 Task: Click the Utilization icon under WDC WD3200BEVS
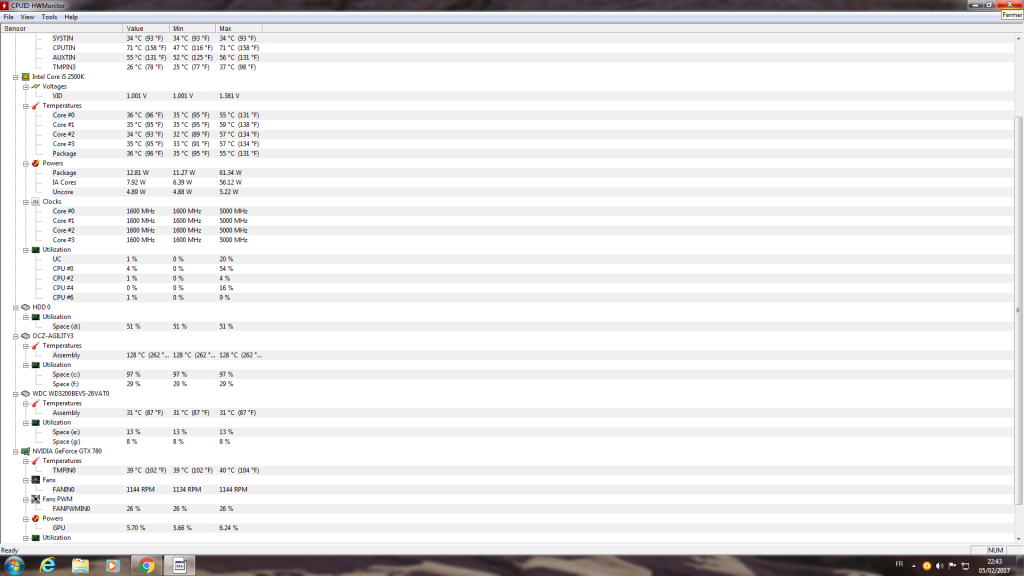[x=36, y=423]
